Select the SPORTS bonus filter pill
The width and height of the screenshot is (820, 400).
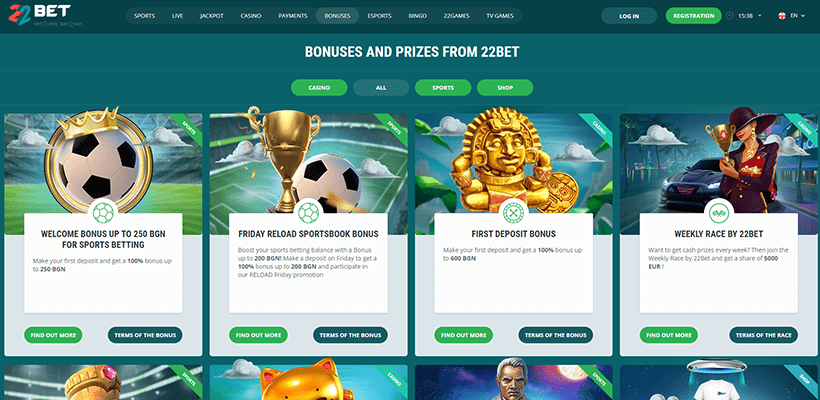[443, 88]
